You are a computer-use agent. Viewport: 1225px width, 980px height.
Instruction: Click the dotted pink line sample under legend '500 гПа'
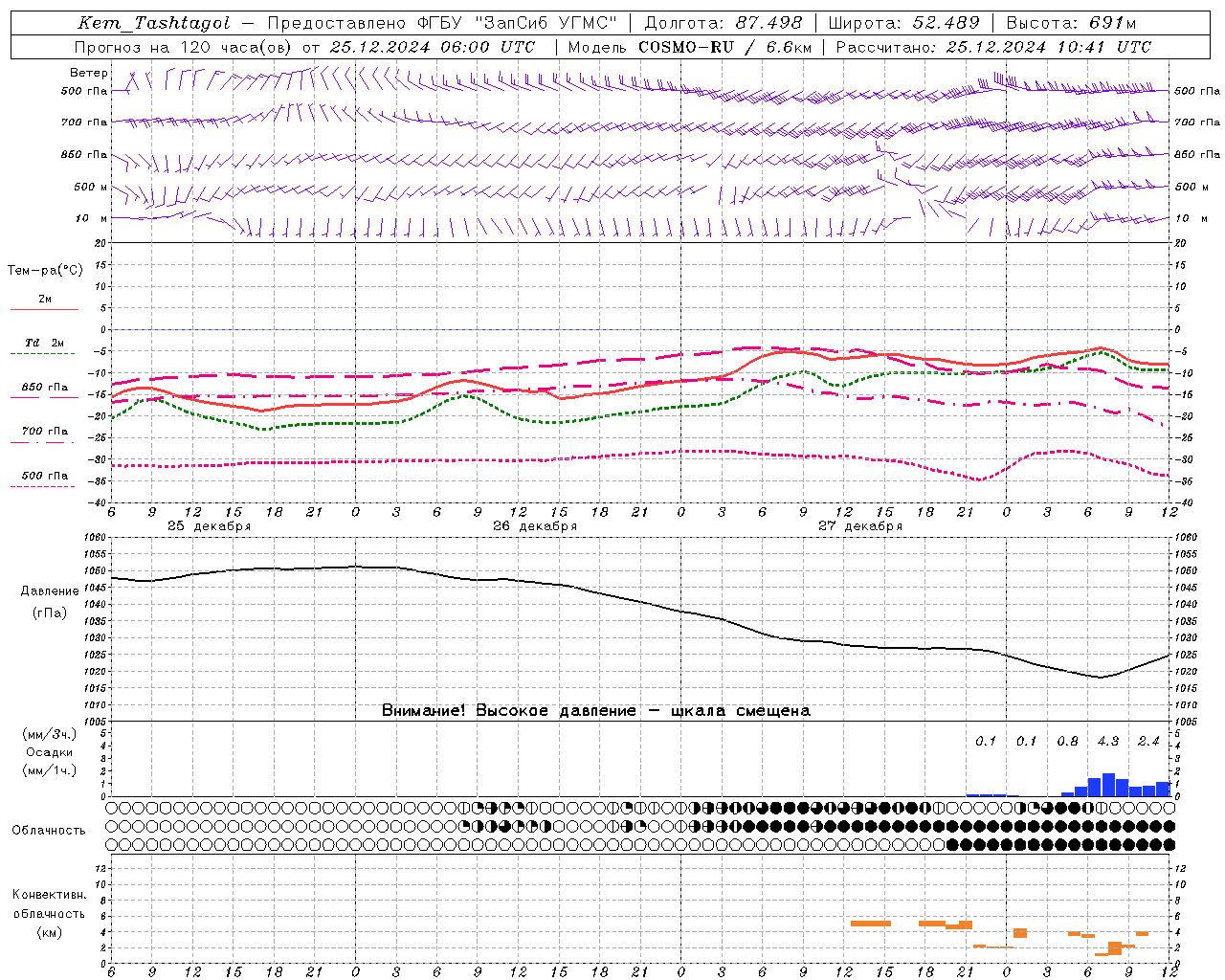[x=44, y=486]
